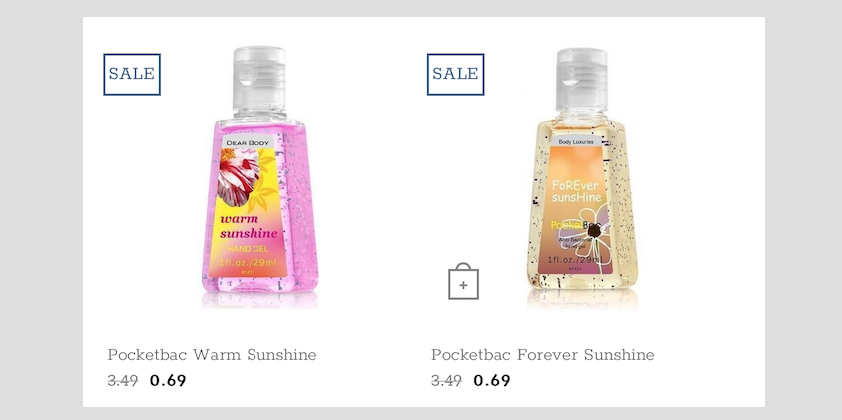The image size is (842, 420).
Task: Click the SALE badge on Warm Sunshine
Action: pyautogui.click(x=132, y=74)
